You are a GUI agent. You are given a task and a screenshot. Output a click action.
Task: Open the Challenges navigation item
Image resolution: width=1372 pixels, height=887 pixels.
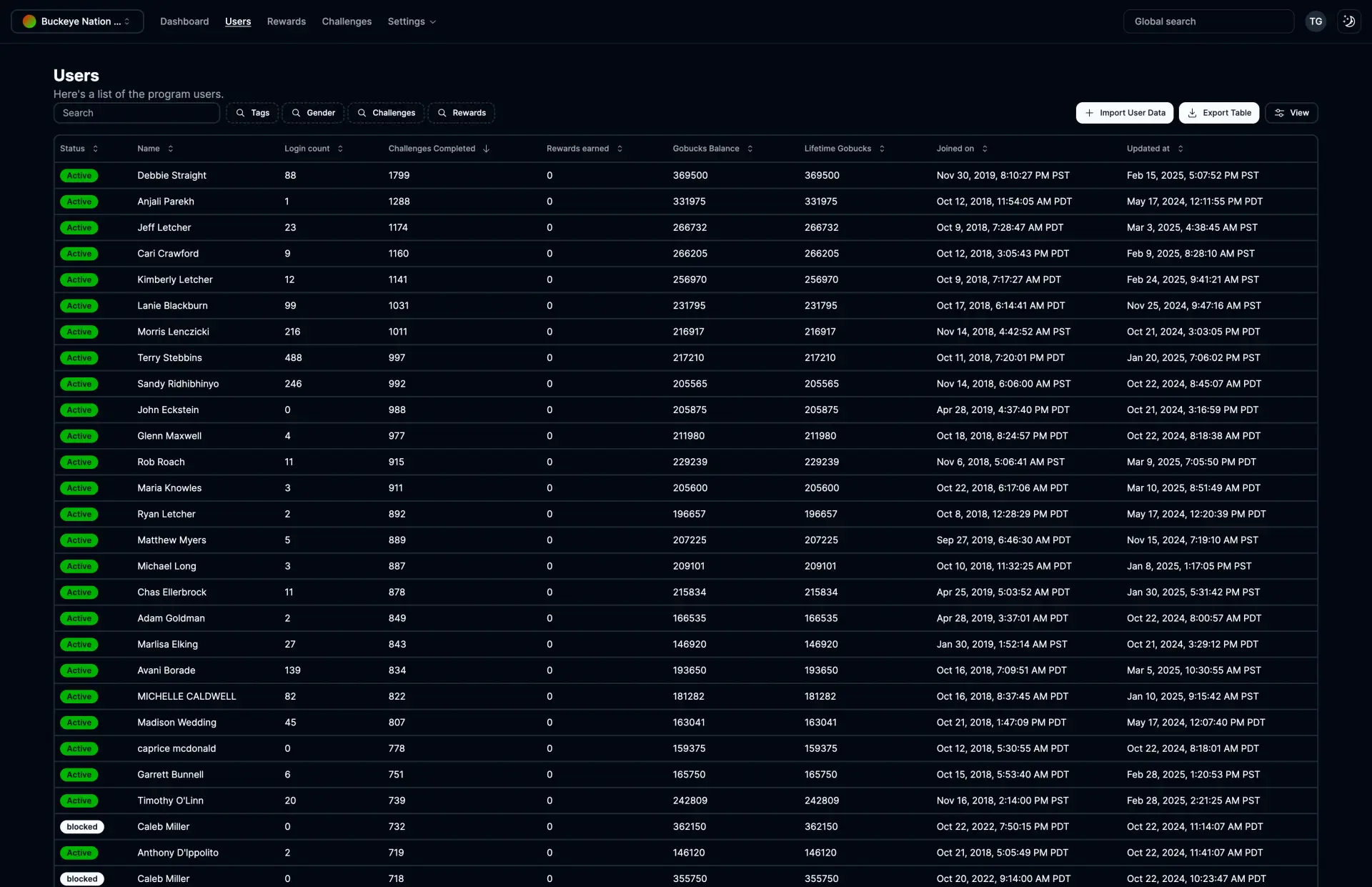click(347, 21)
